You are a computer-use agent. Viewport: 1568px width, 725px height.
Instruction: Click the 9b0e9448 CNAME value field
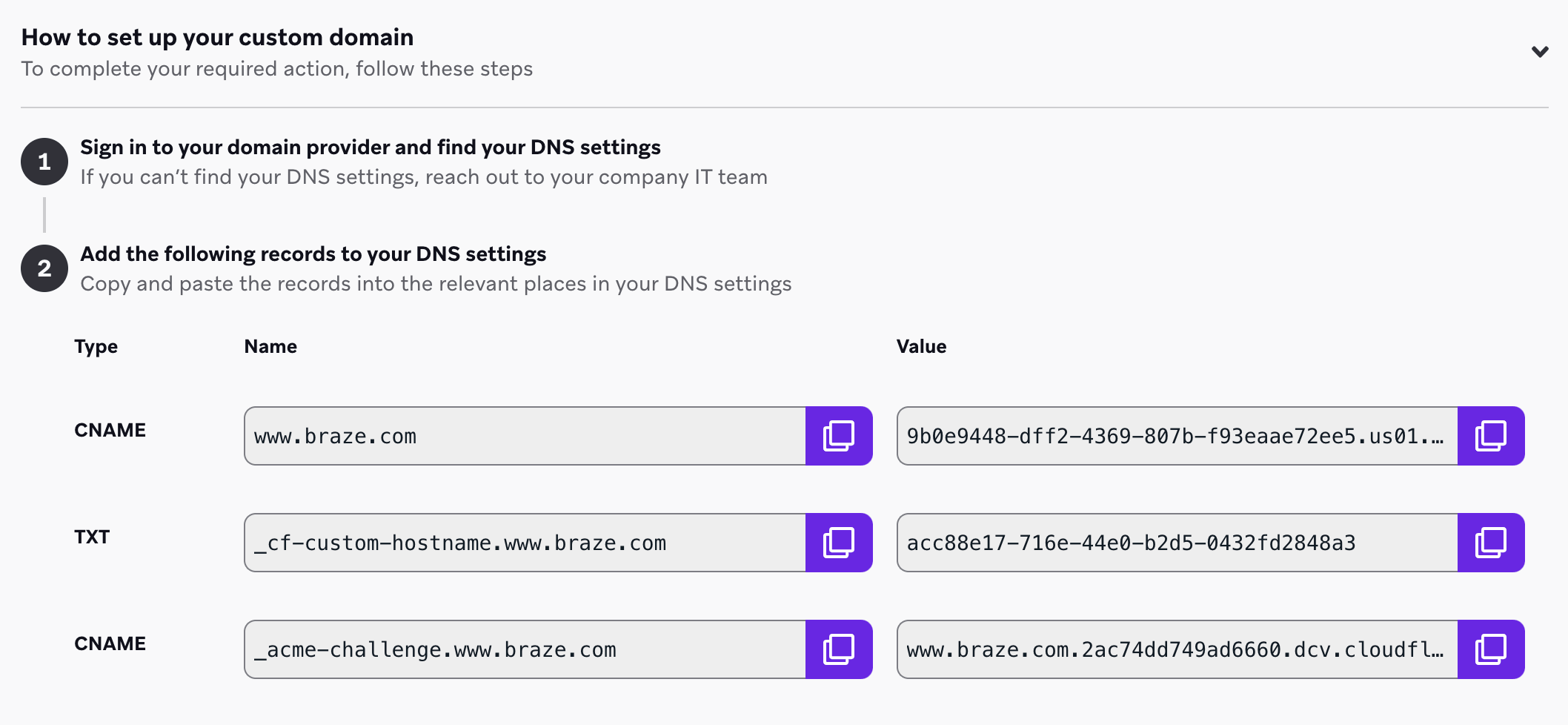[1177, 436]
